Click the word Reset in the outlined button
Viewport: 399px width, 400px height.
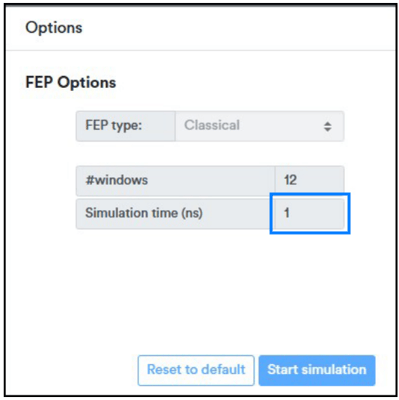click(x=164, y=370)
